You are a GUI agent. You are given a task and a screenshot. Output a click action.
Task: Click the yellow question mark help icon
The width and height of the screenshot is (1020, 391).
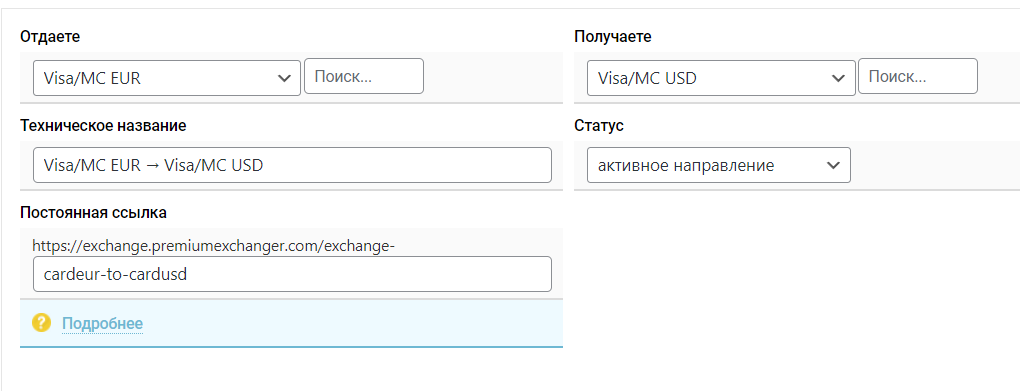pos(41,323)
